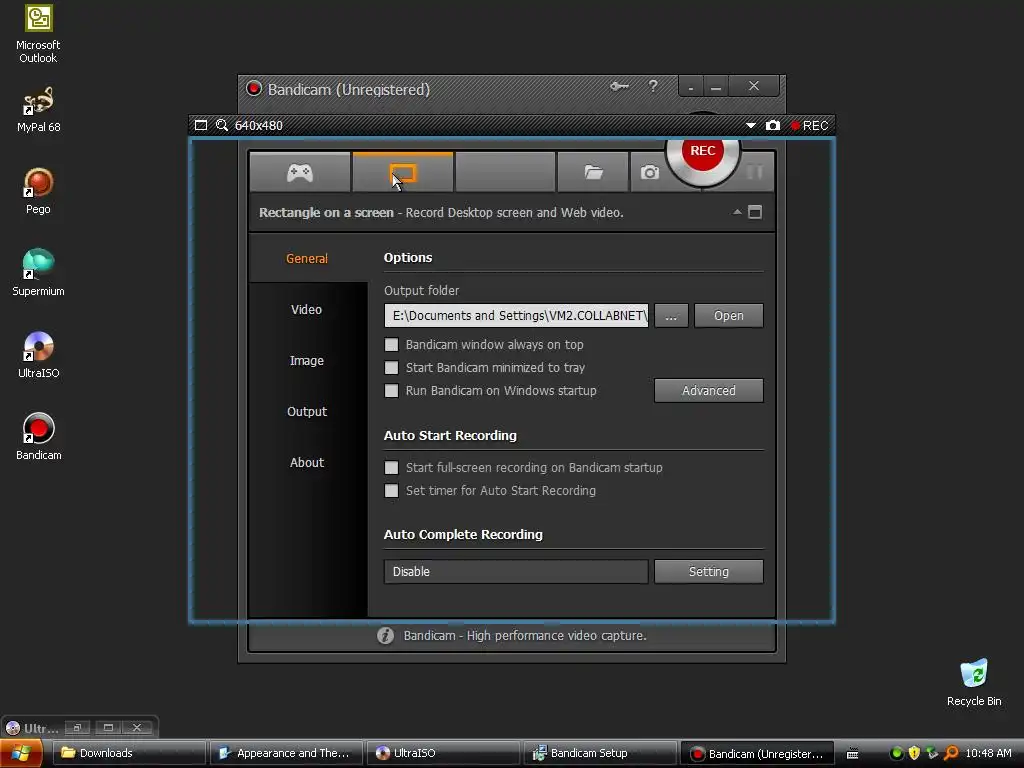Open the MyPal 68 desktop icon

coord(38,110)
